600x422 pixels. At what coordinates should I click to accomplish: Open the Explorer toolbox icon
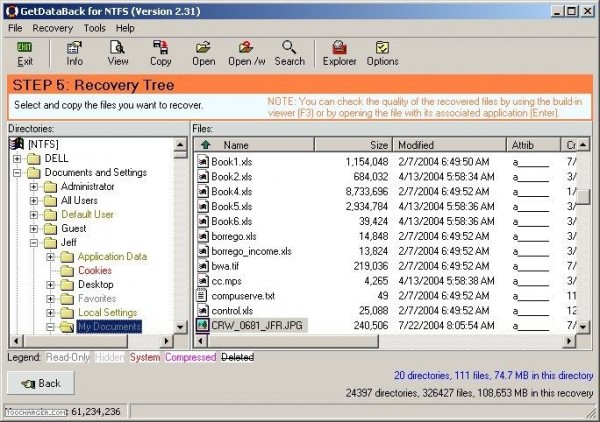tap(339, 52)
